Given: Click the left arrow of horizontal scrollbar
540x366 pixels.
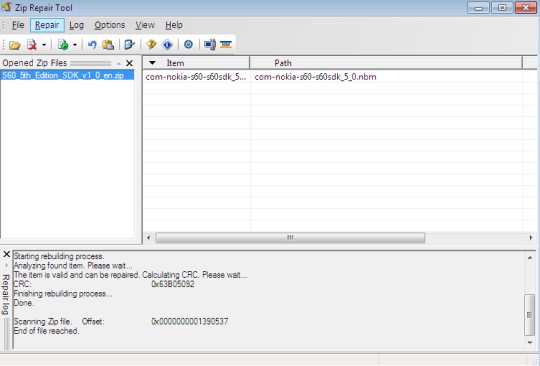Looking at the screenshot, I should pos(148,238).
